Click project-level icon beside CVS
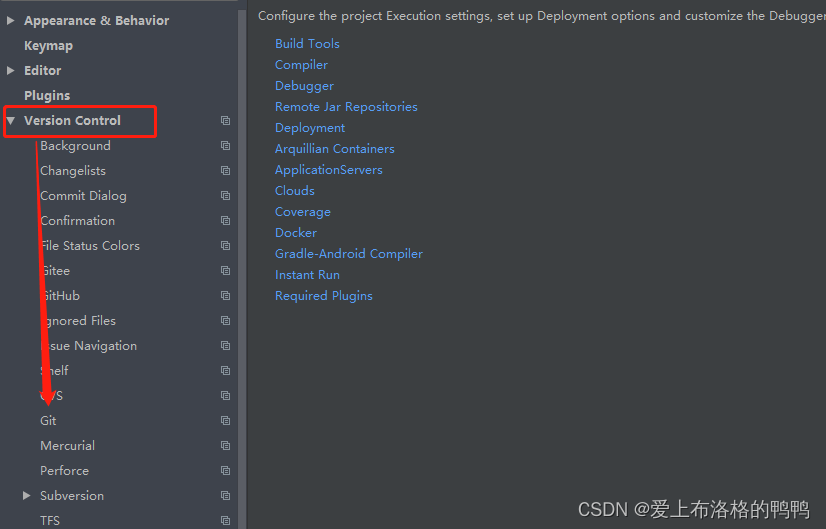The image size is (826, 529). (225, 396)
